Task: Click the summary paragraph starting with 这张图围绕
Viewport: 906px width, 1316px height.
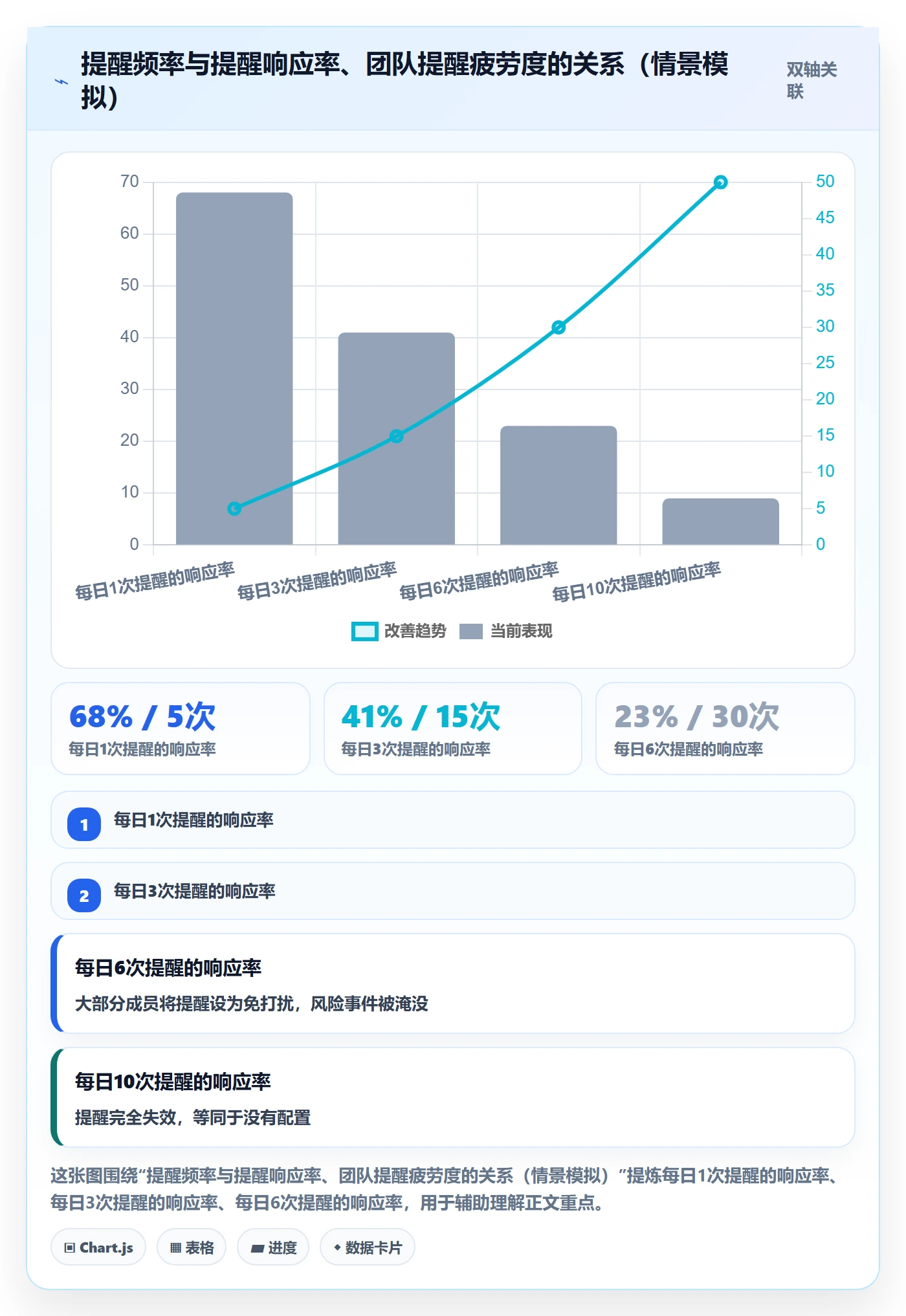Action: click(447, 1189)
